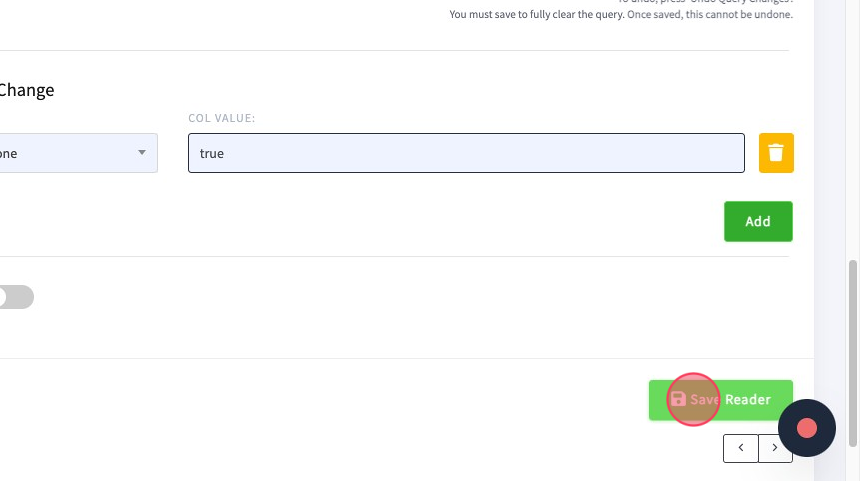Image resolution: width=860 pixels, height=481 pixels.
Task: Click the page vertical scrollbar
Action: (852, 353)
